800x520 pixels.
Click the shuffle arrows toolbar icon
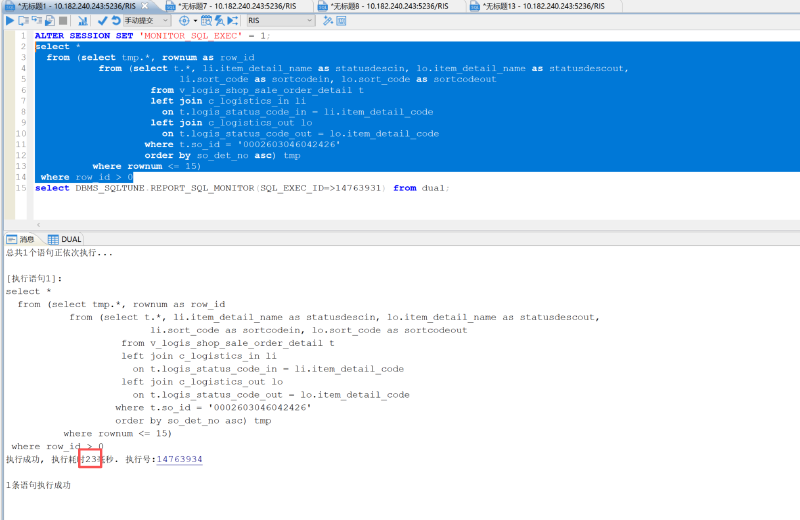pyautogui.click(x=233, y=20)
